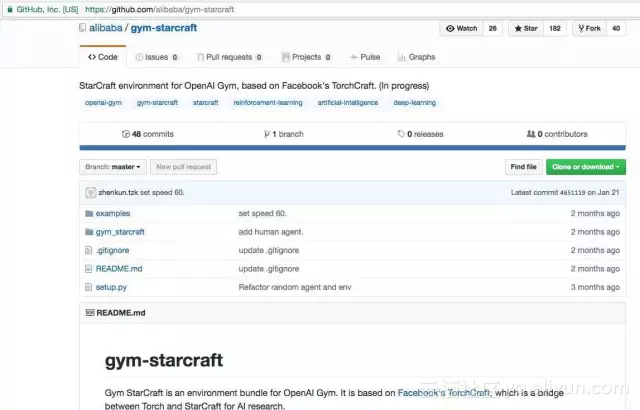Select the starcraft topic tag
This screenshot has width=640, height=410.
[206, 103]
